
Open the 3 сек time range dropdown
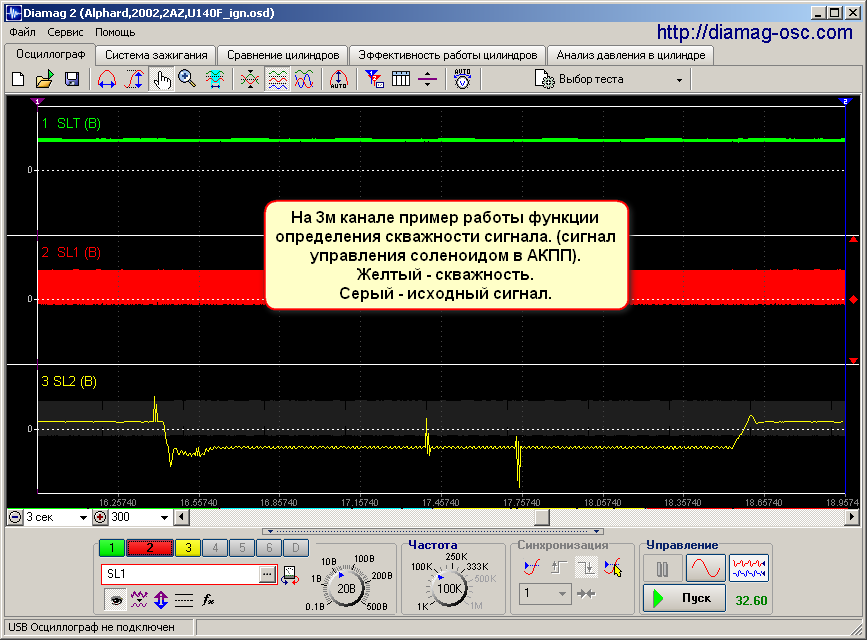[83, 518]
